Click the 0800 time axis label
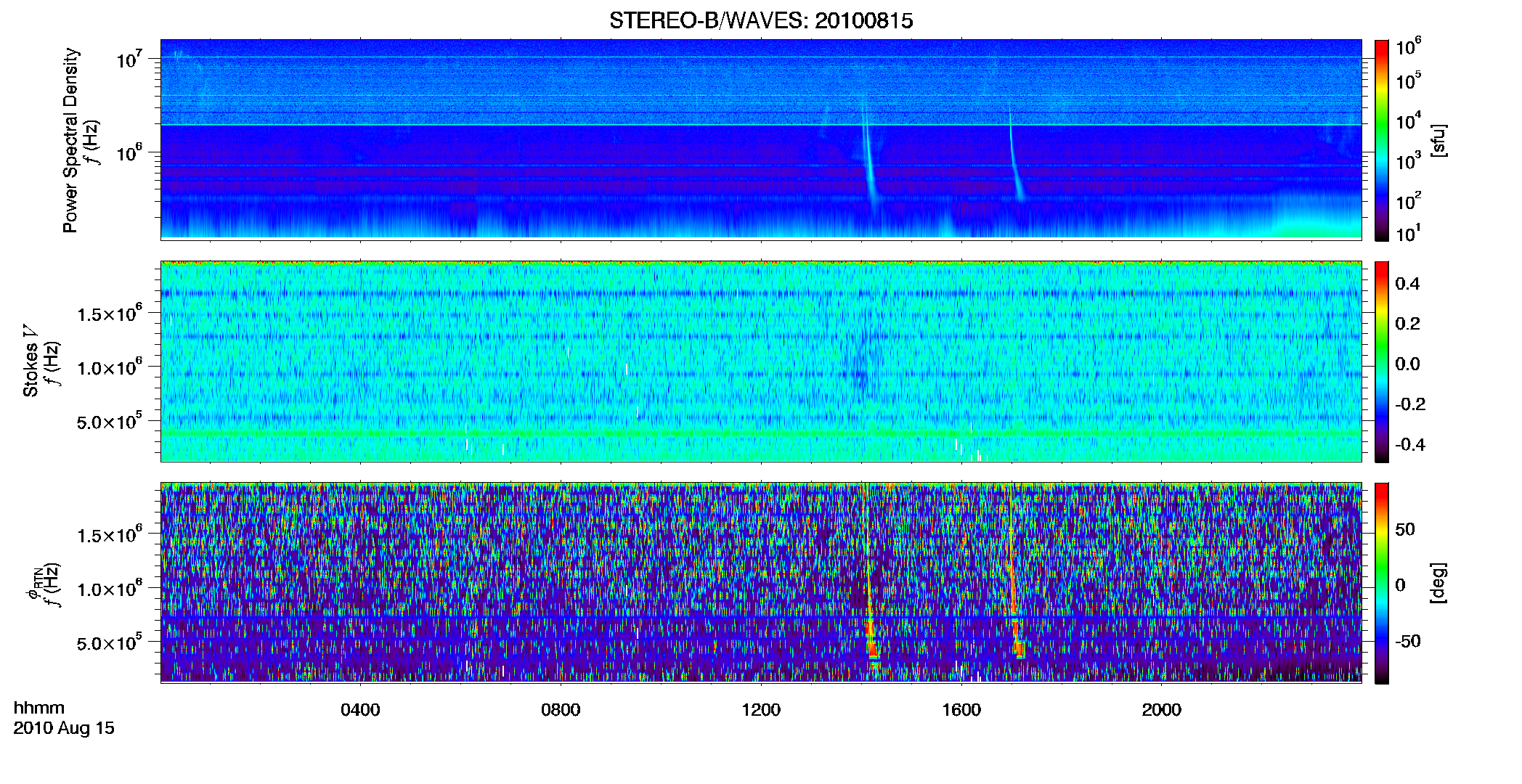The height and width of the screenshot is (784, 1522). [x=561, y=710]
